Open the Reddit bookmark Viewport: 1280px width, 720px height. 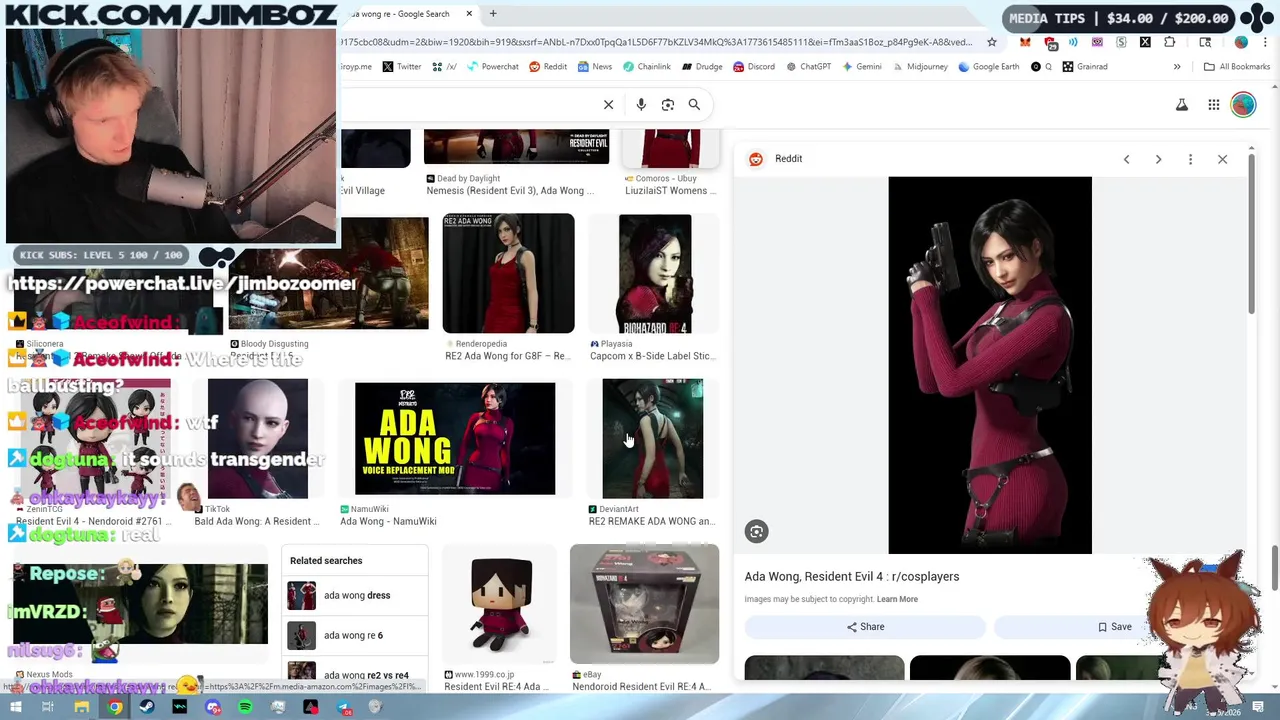tap(548, 67)
